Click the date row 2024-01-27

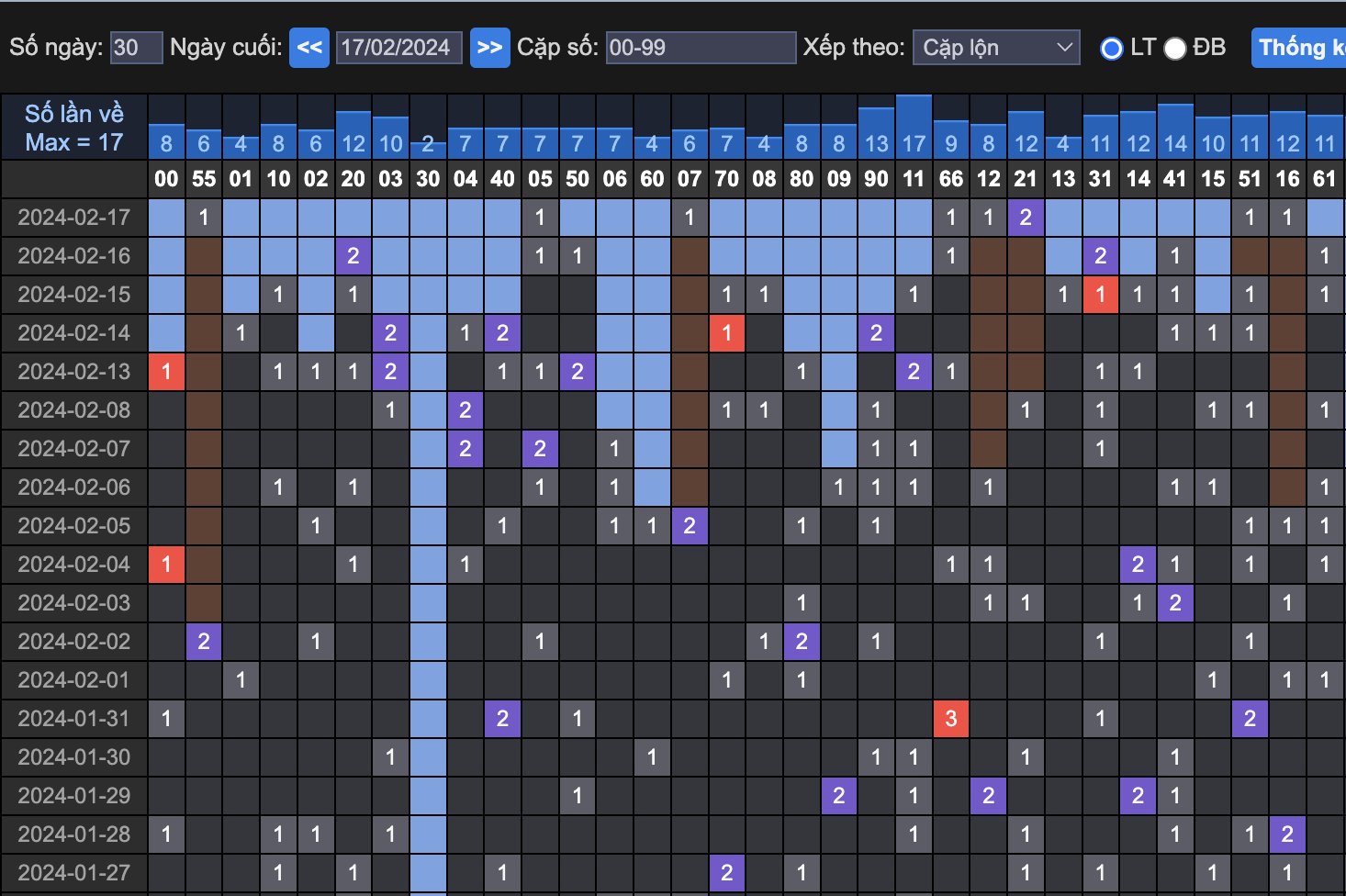(74, 873)
